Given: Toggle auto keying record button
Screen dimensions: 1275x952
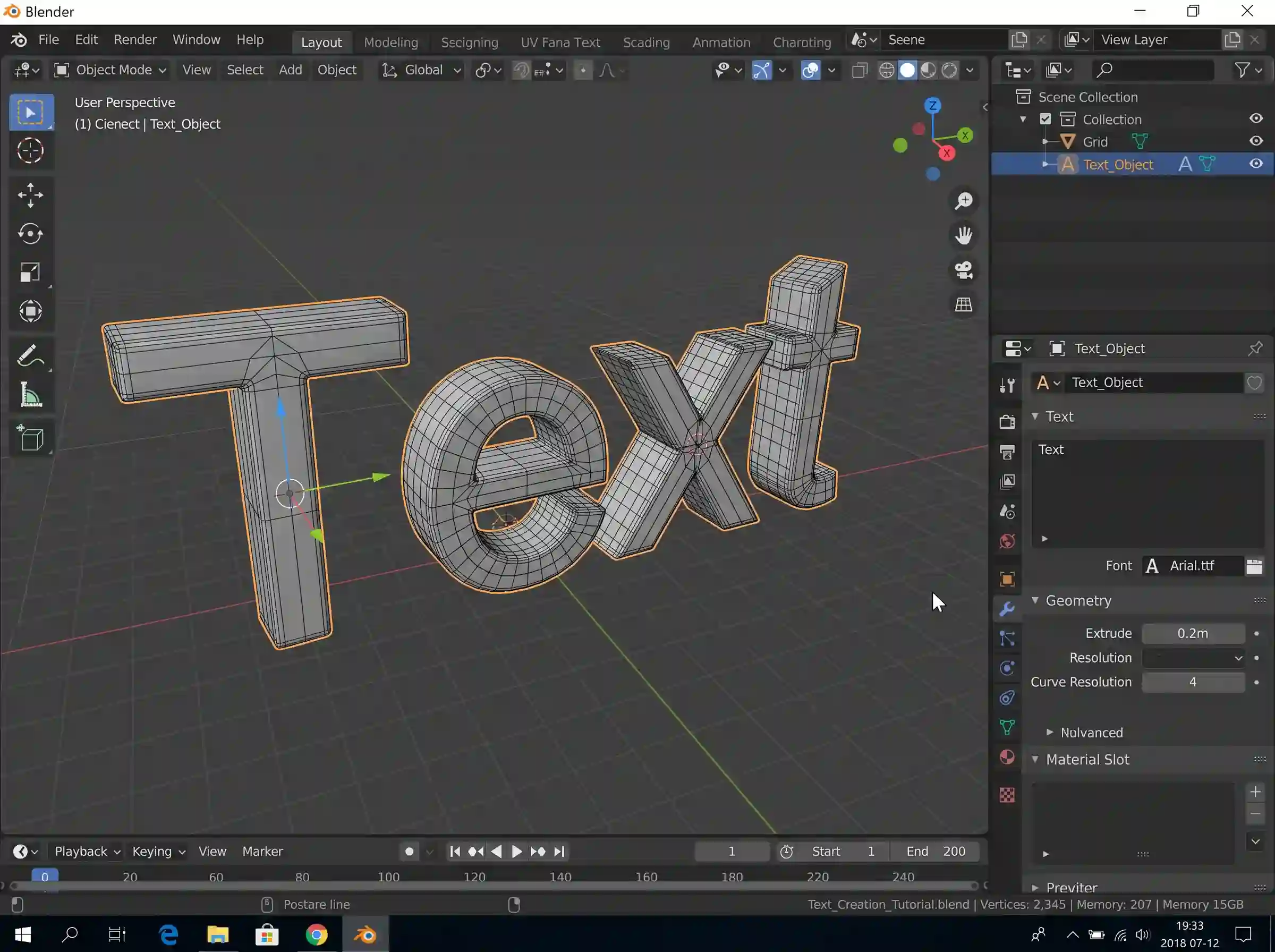Looking at the screenshot, I should (409, 851).
